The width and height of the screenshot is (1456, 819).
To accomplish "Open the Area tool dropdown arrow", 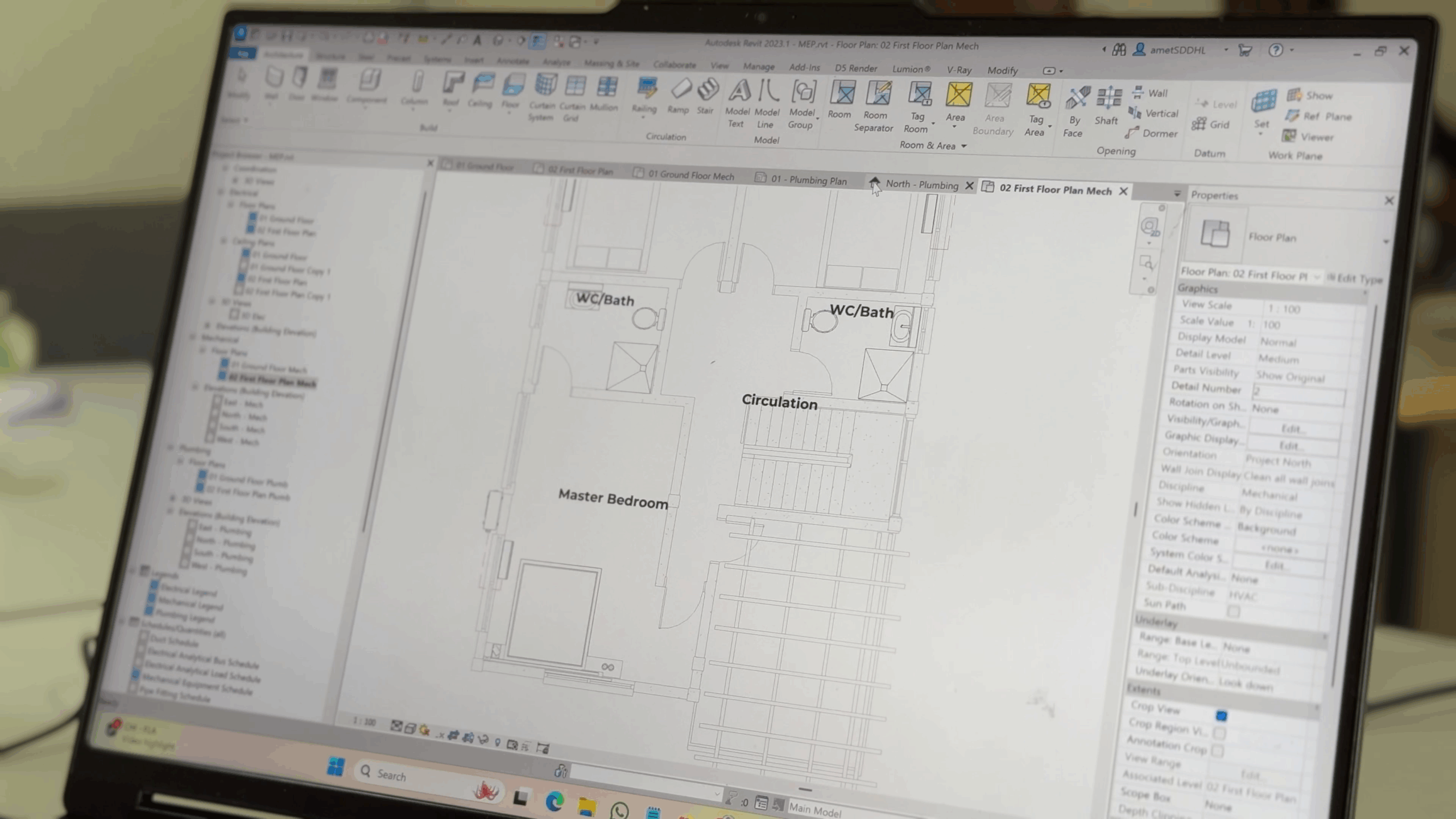I will pos(955,127).
